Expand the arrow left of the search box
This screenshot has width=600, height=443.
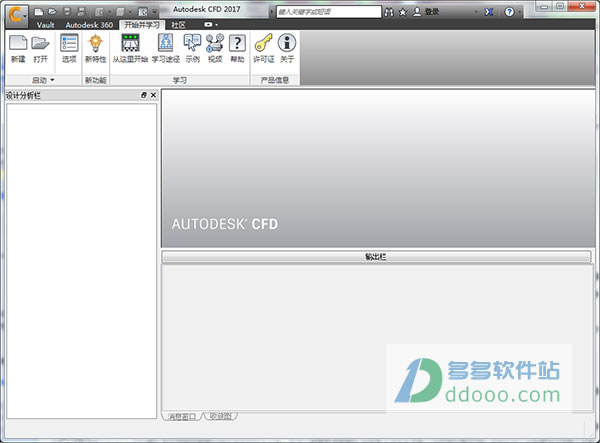pos(272,12)
